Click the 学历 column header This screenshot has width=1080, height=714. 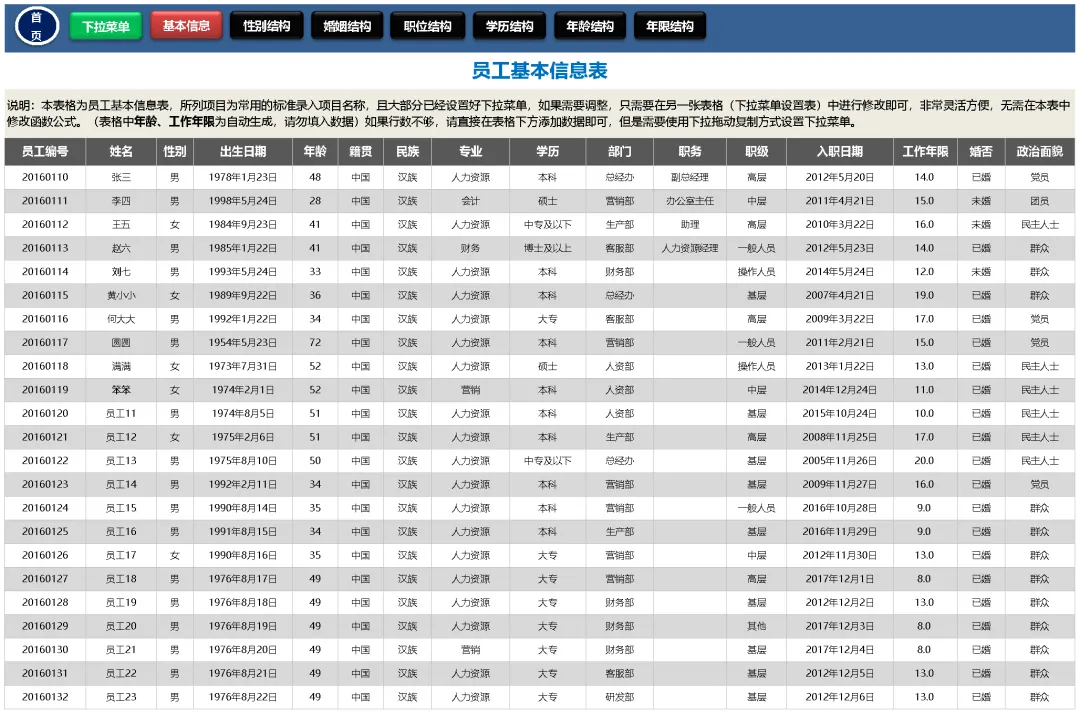point(548,151)
